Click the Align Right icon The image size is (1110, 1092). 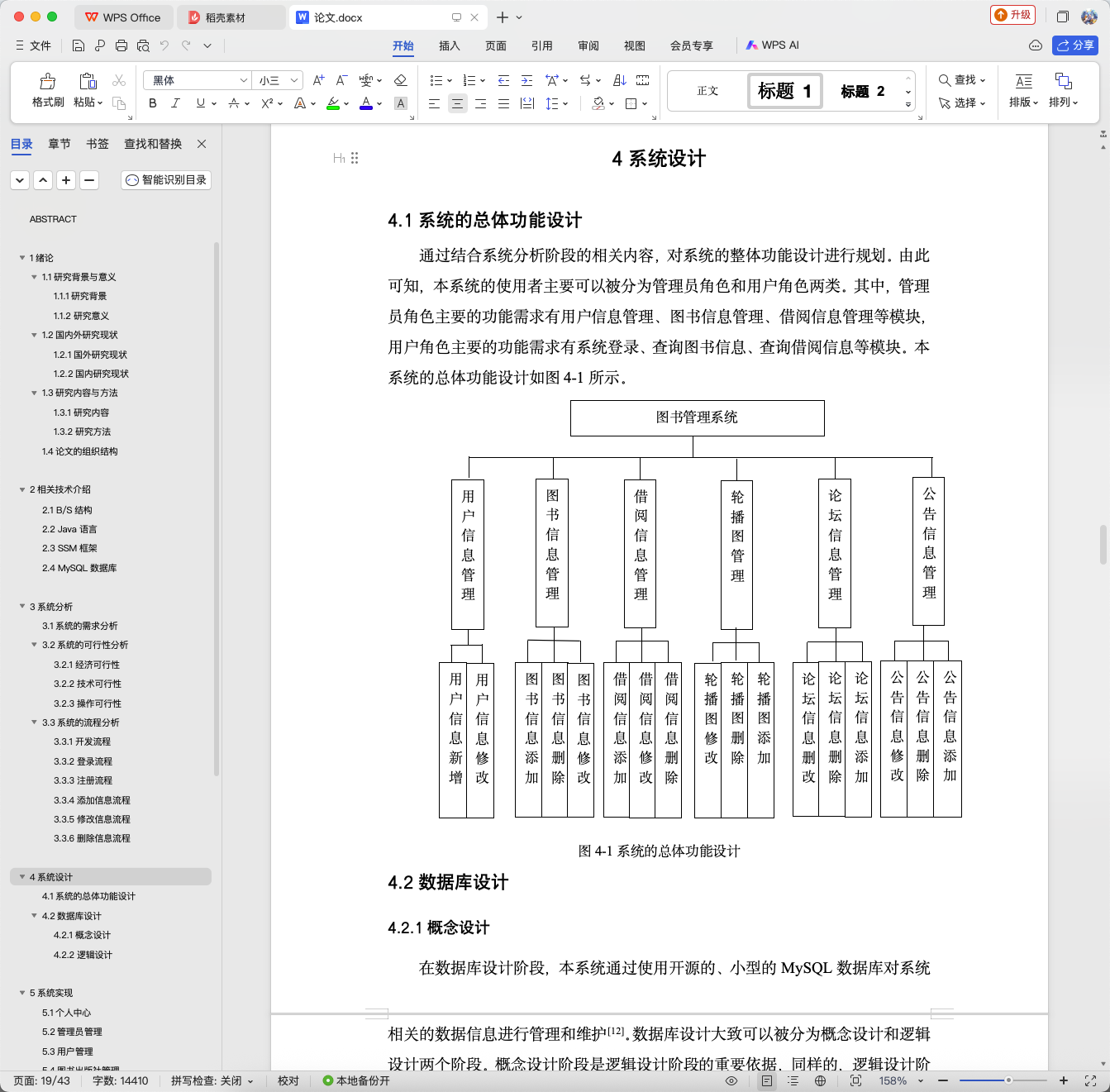tap(480, 103)
